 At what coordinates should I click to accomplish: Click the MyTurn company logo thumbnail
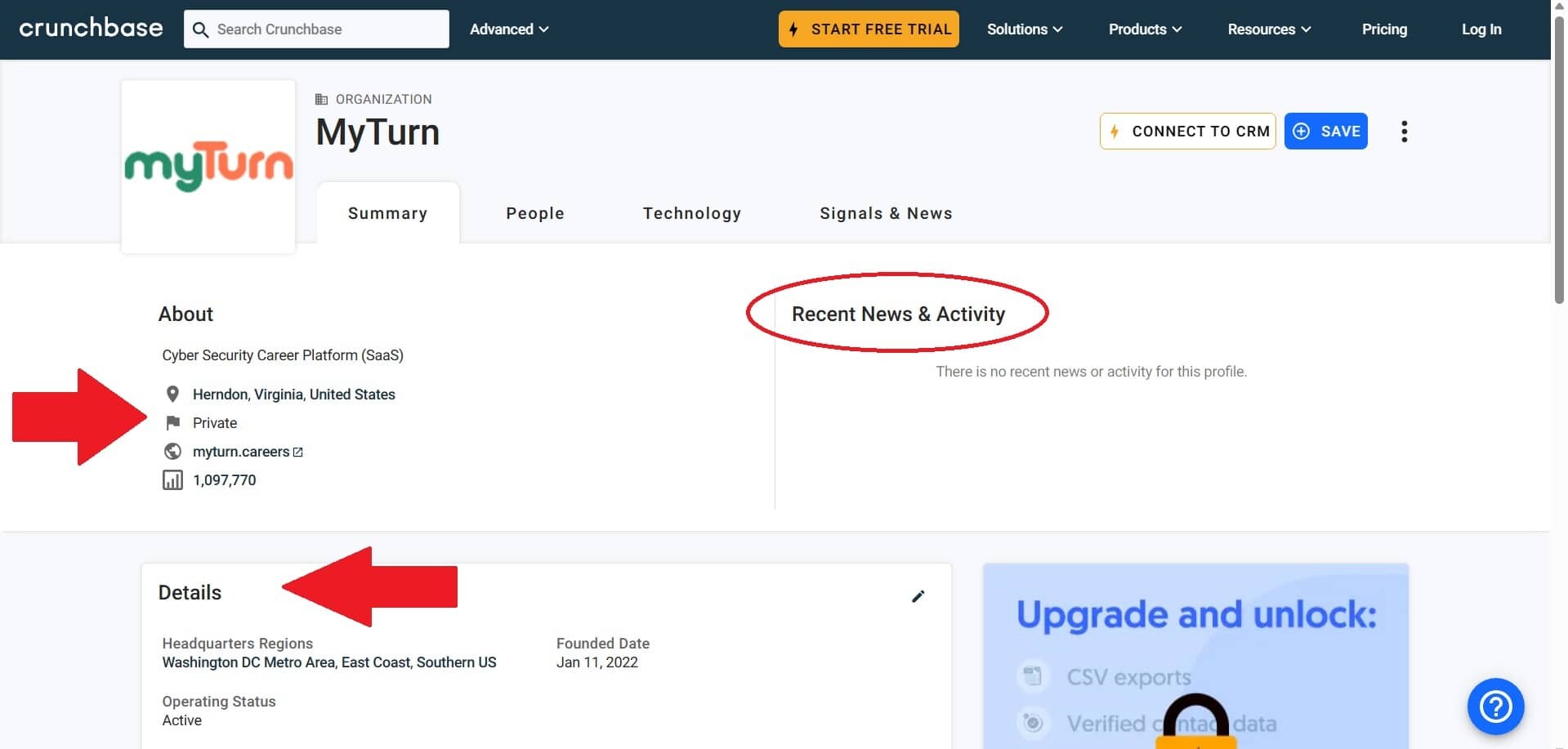tap(208, 166)
